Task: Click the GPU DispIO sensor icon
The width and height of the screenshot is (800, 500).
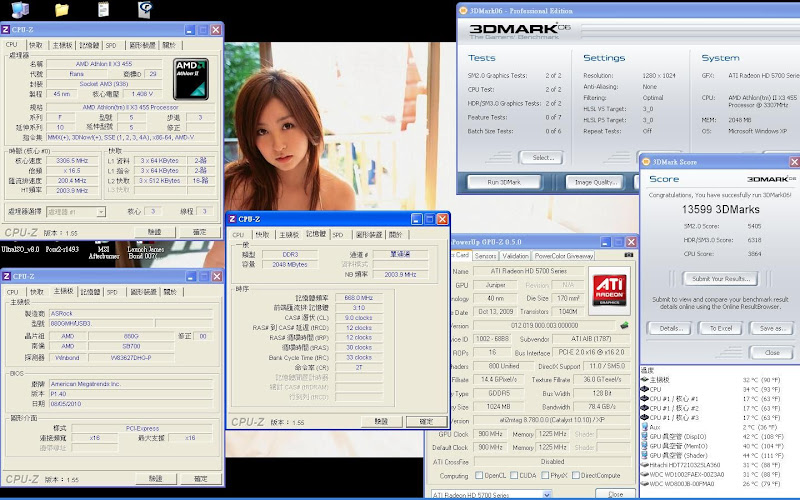Action: (644, 436)
